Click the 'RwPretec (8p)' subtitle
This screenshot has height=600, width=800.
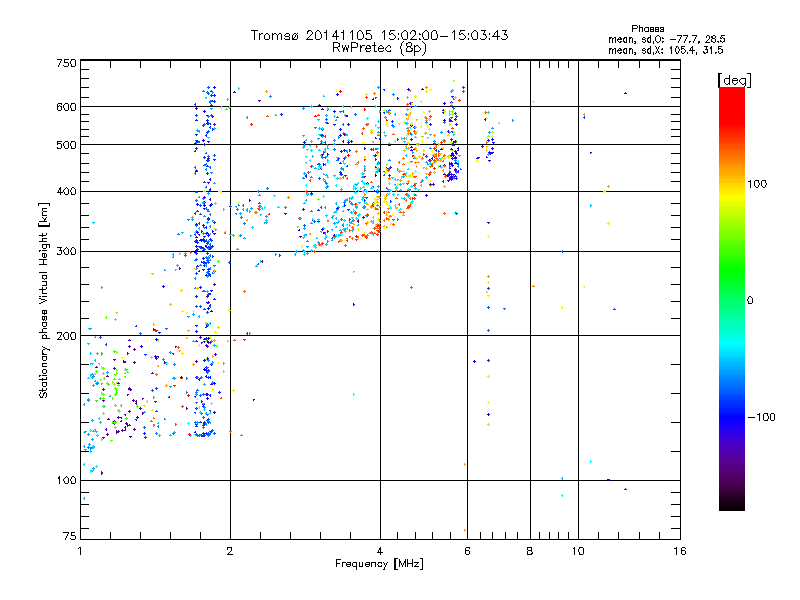[x=379, y=48]
